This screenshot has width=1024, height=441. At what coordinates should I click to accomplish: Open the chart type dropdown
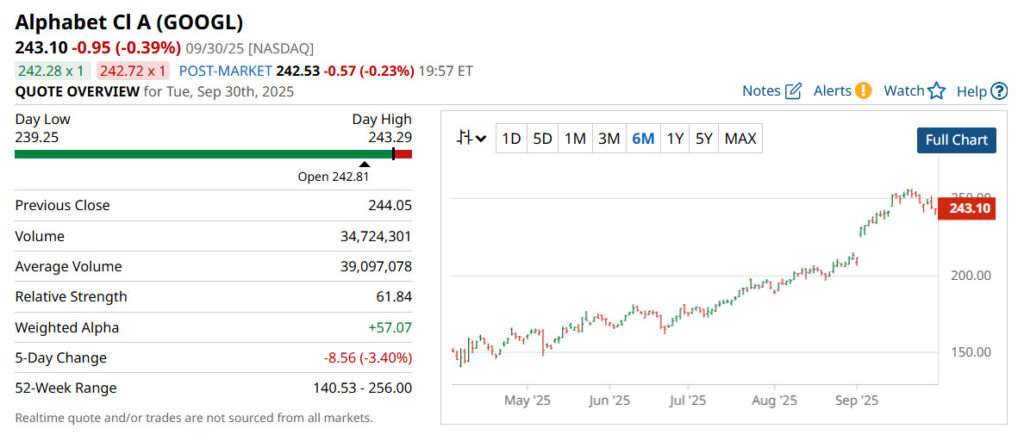[x=471, y=139]
